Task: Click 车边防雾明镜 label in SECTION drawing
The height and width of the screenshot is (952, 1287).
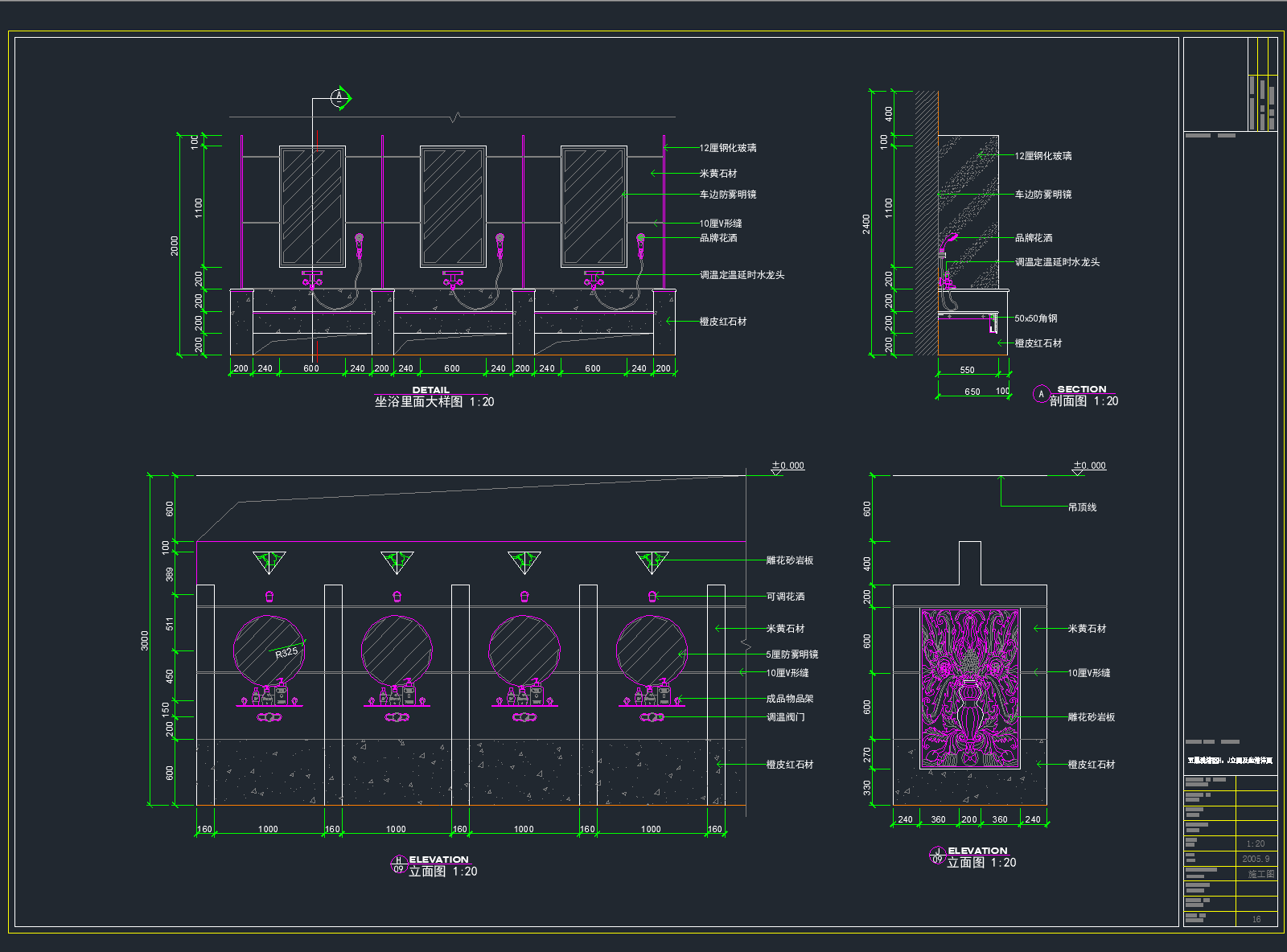Action: (1043, 195)
